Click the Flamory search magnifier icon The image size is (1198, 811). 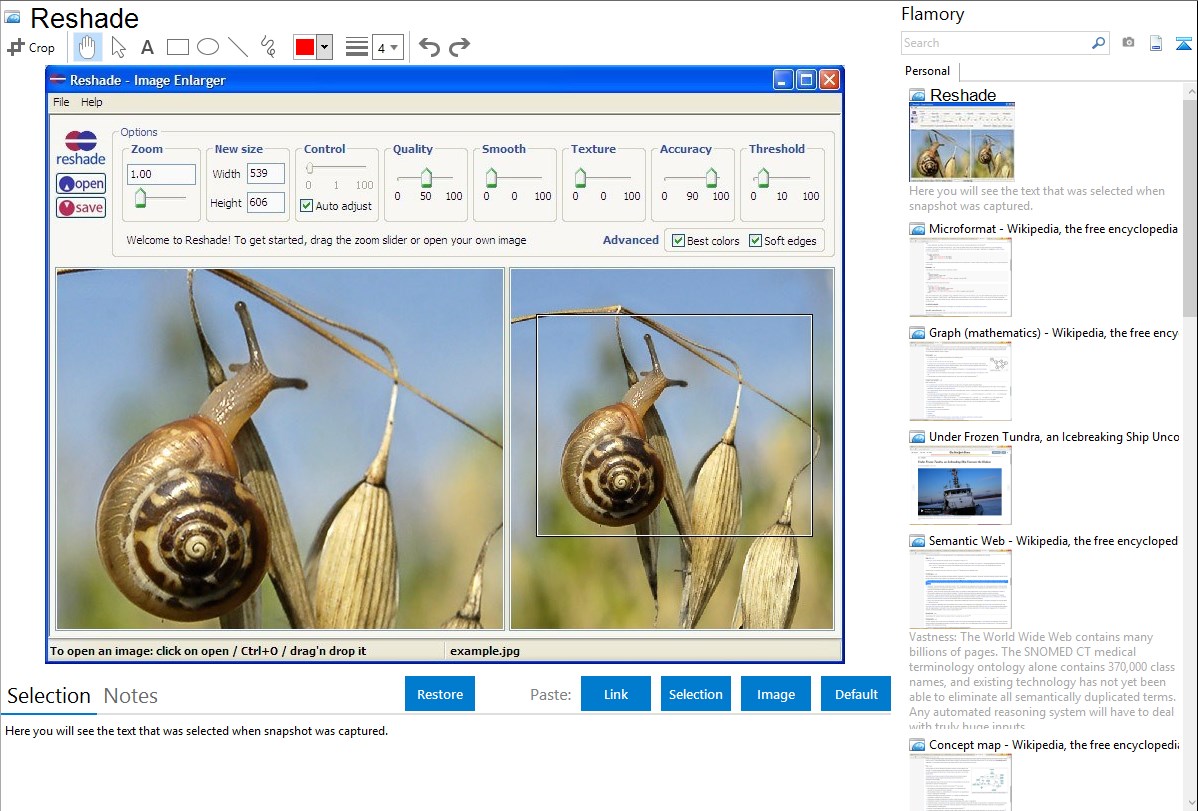(x=1098, y=43)
